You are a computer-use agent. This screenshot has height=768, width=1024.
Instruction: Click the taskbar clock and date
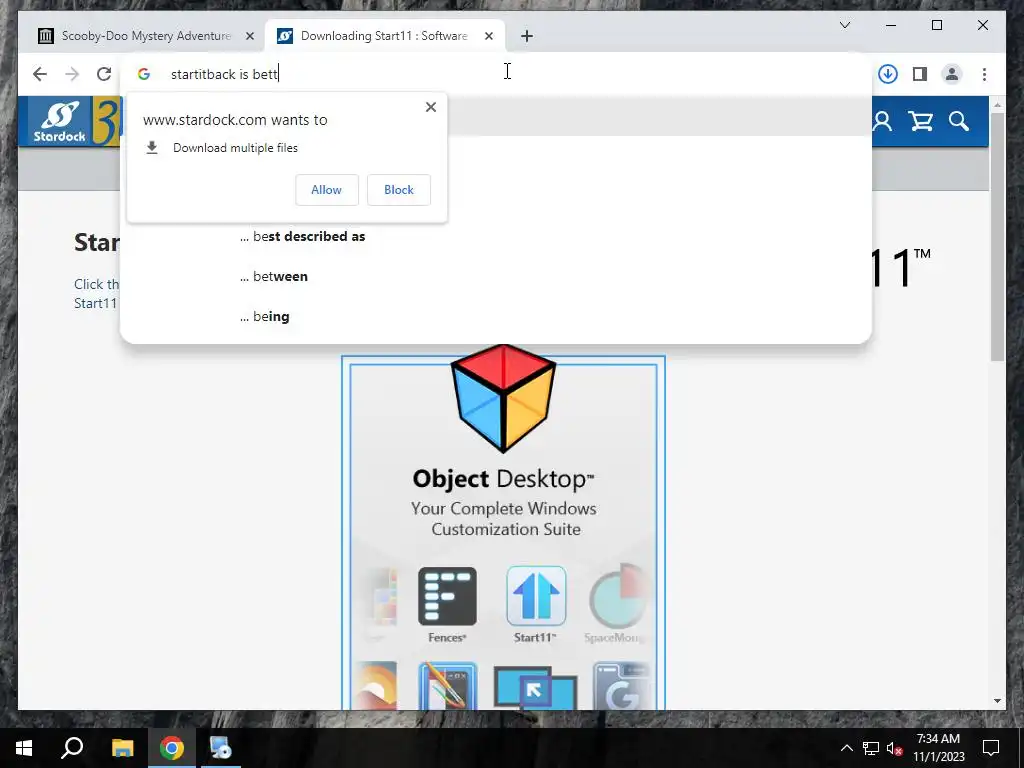tap(938, 748)
